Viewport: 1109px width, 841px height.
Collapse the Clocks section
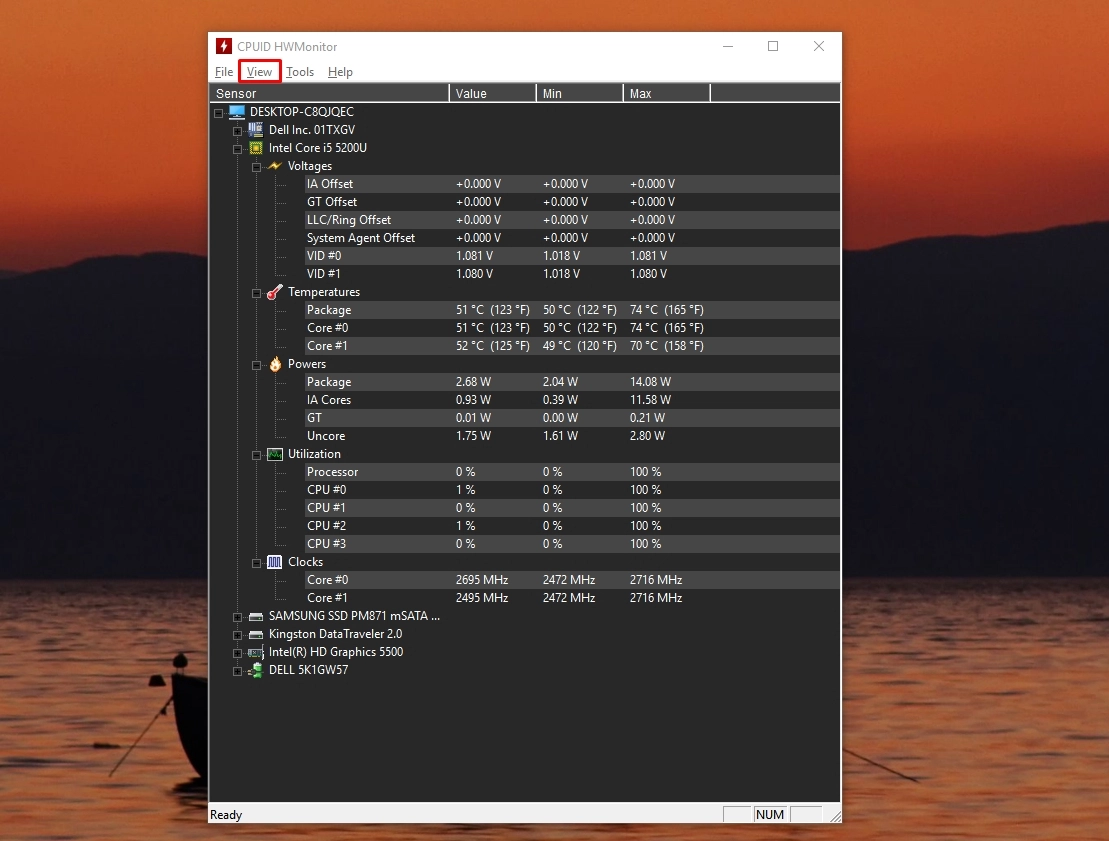coord(257,563)
